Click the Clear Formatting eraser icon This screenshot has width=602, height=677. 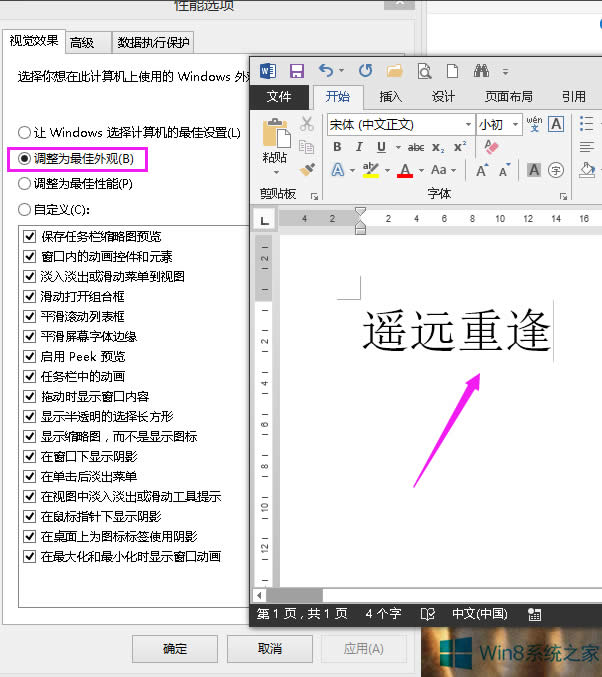491,147
